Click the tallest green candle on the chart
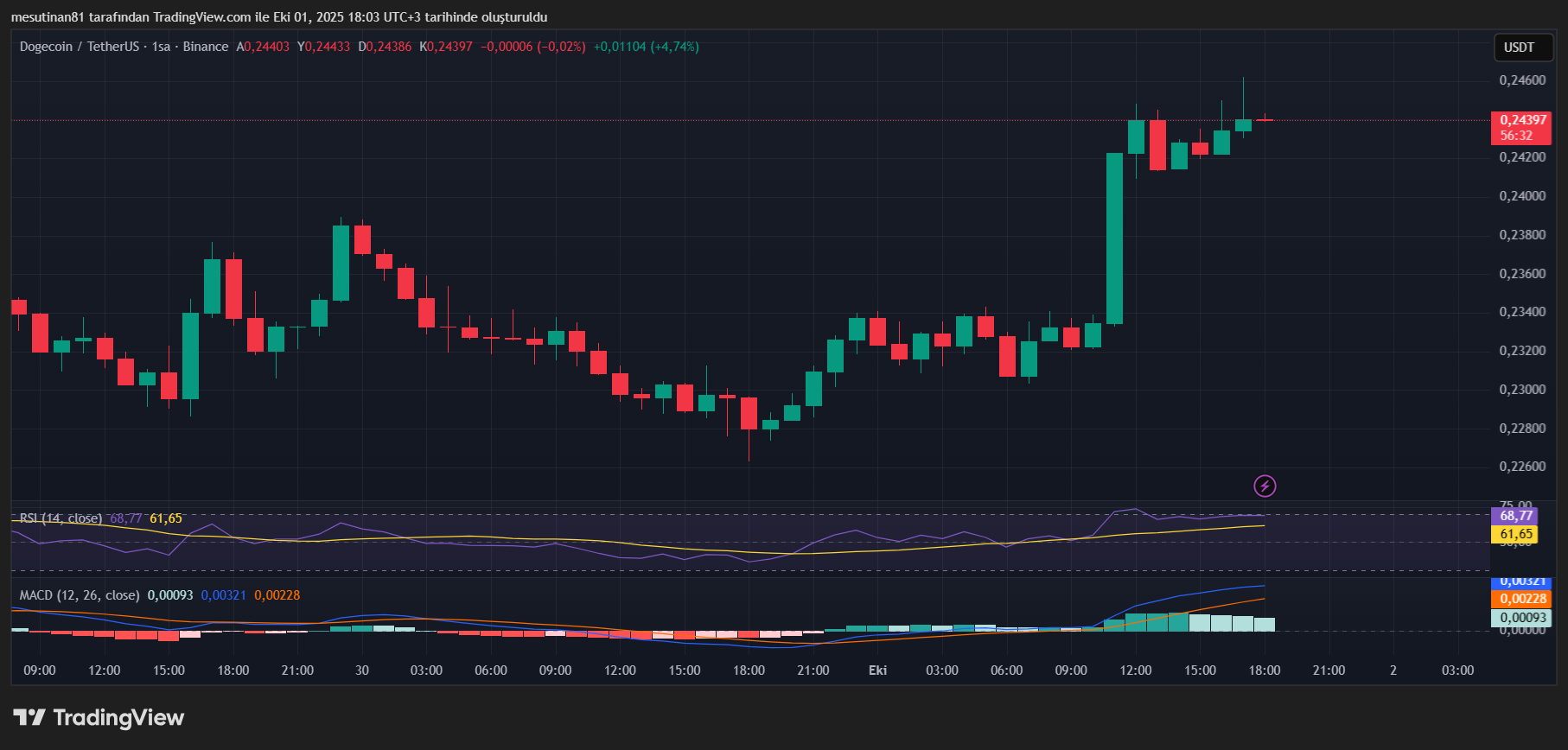 1115,238
